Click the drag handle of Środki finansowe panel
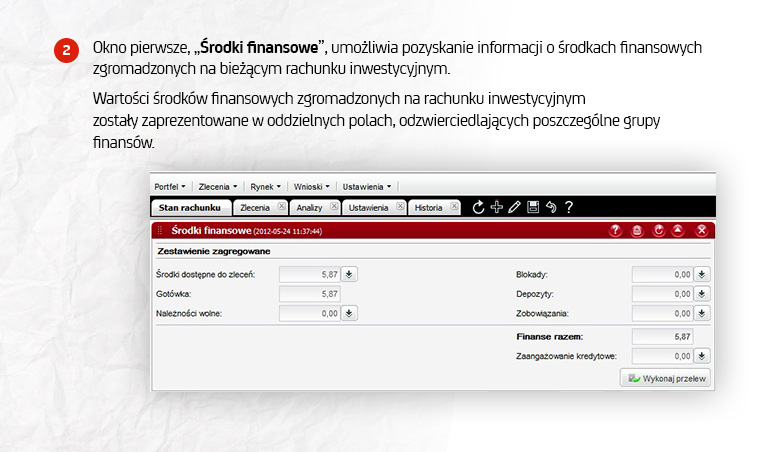759x452 pixels. pyautogui.click(x=160, y=230)
